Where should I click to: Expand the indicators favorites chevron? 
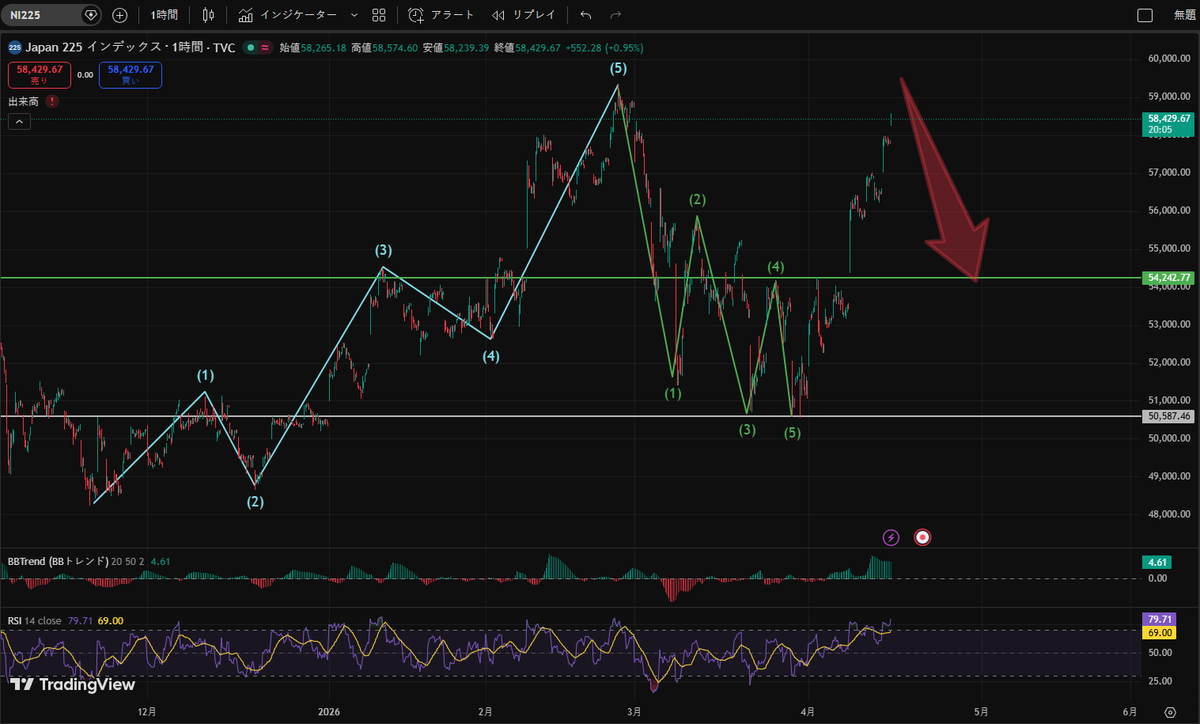coord(354,15)
